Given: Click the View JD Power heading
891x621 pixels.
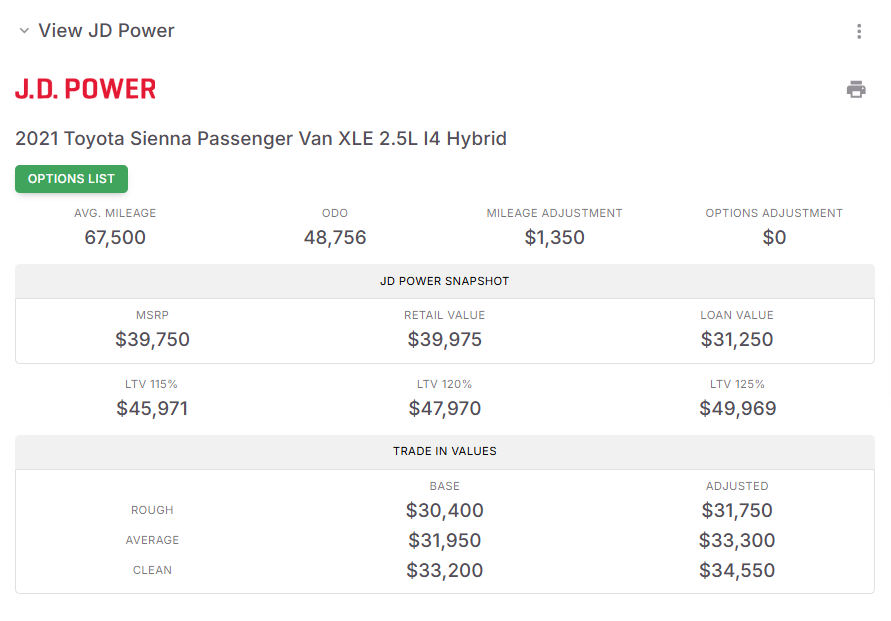Looking at the screenshot, I should [106, 31].
